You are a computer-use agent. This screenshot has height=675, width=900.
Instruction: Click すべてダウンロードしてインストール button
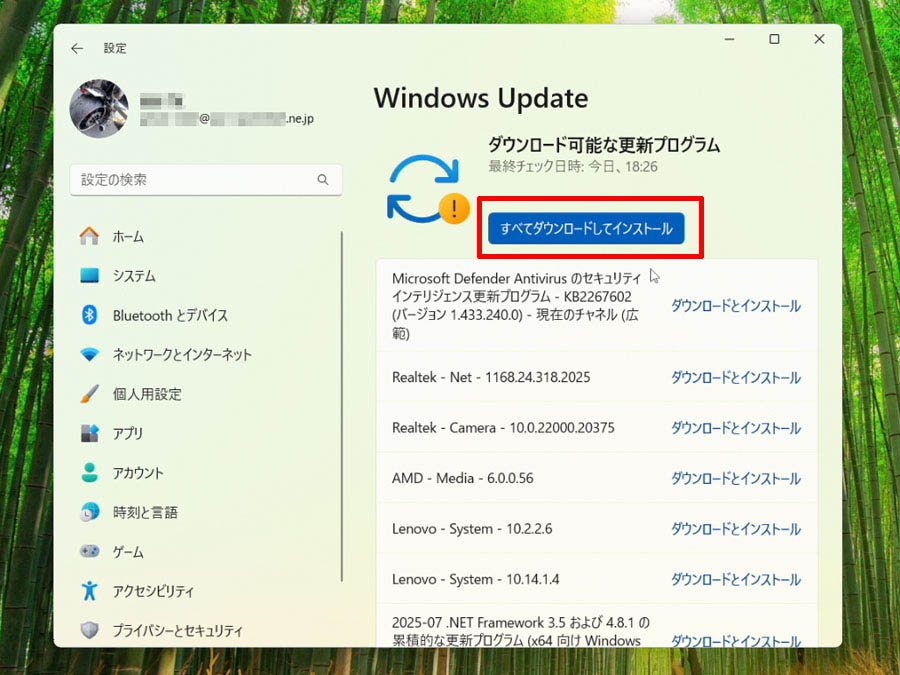(x=586, y=228)
